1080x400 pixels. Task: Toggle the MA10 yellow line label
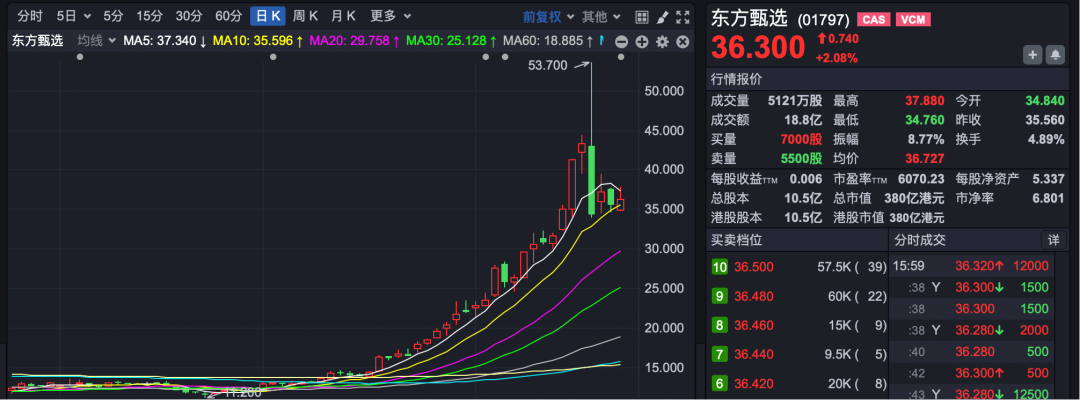[x=258, y=41]
